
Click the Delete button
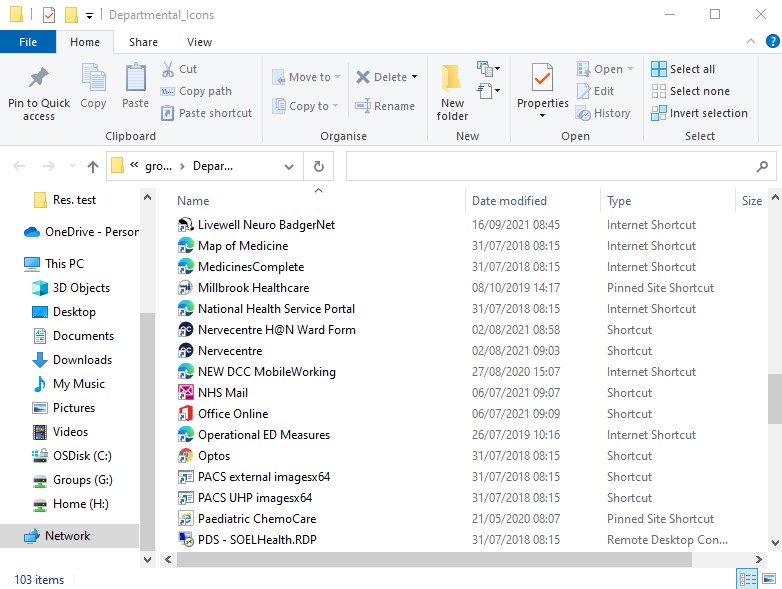pos(382,77)
